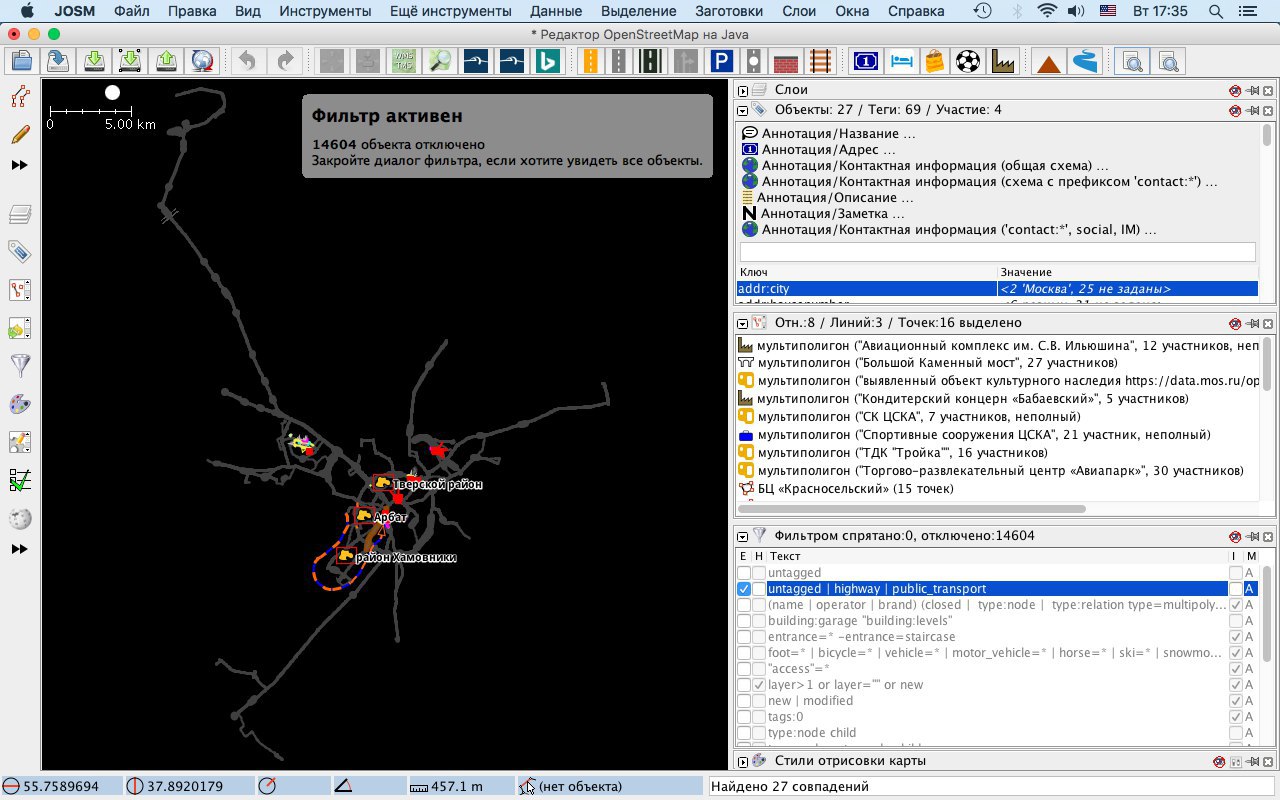1280x800 pixels.
Task: Click the Update data globe icon
Action: [x=203, y=61]
